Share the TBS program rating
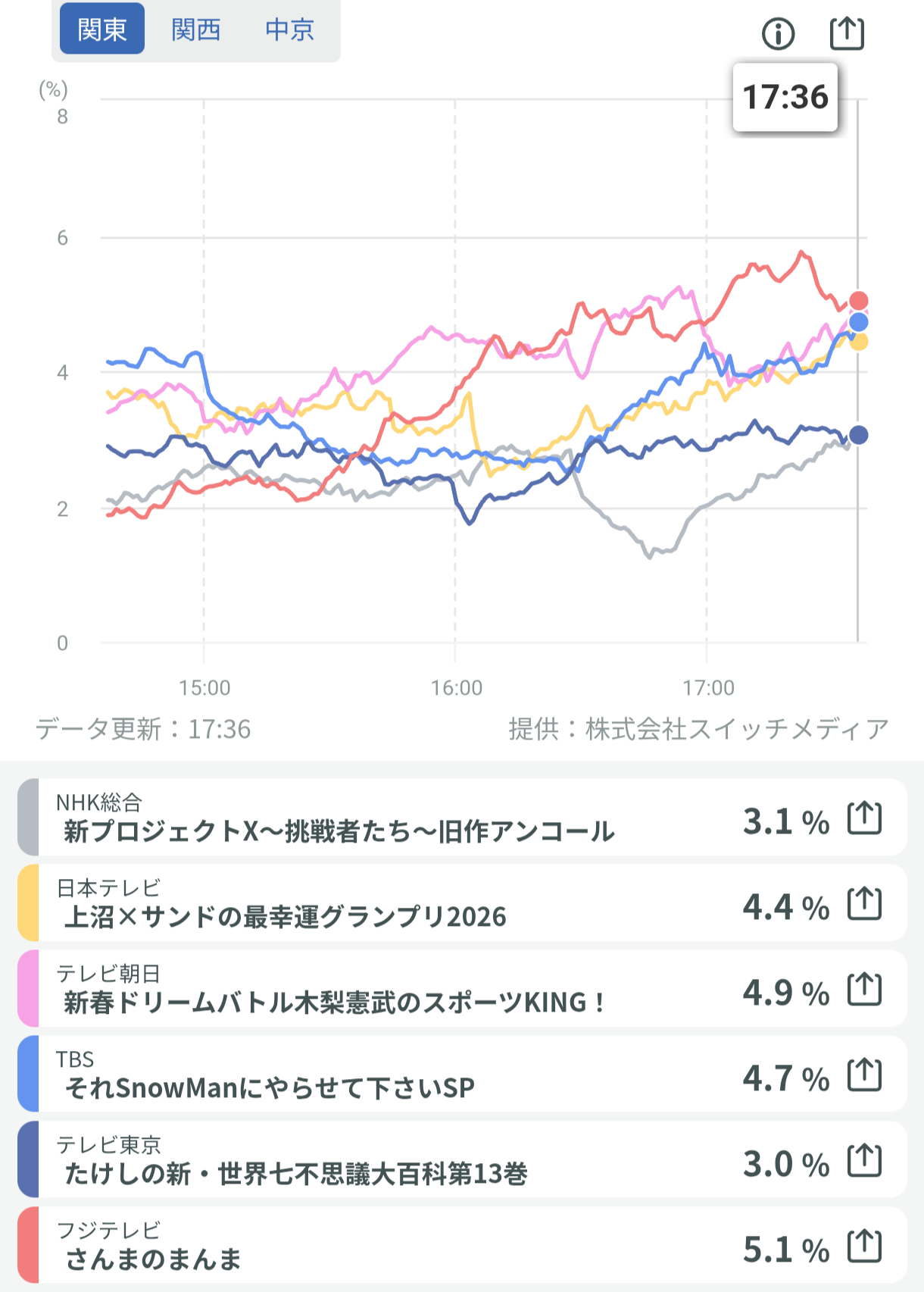 click(x=864, y=1075)
